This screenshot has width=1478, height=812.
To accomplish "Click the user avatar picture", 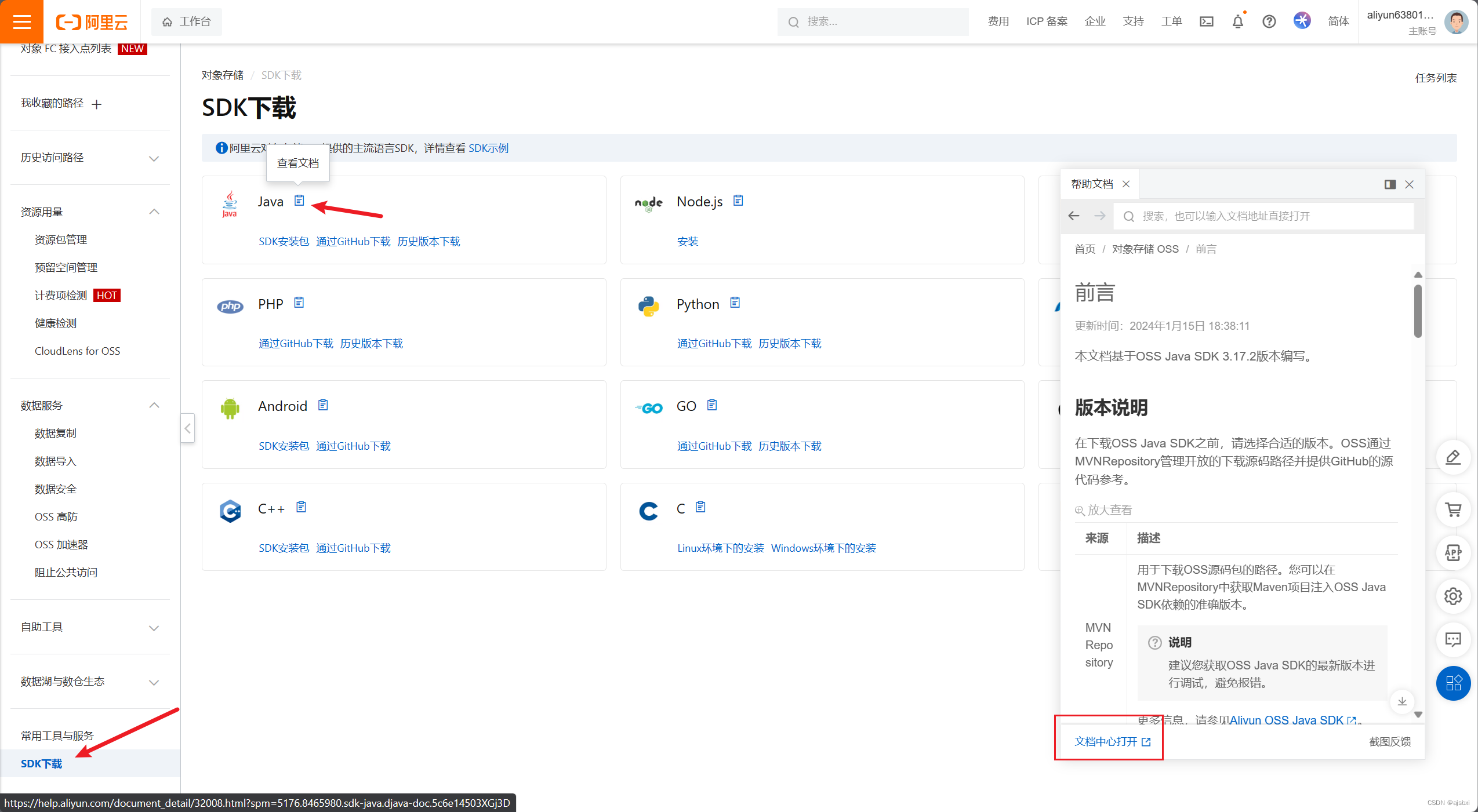I will coord(1457,22).
